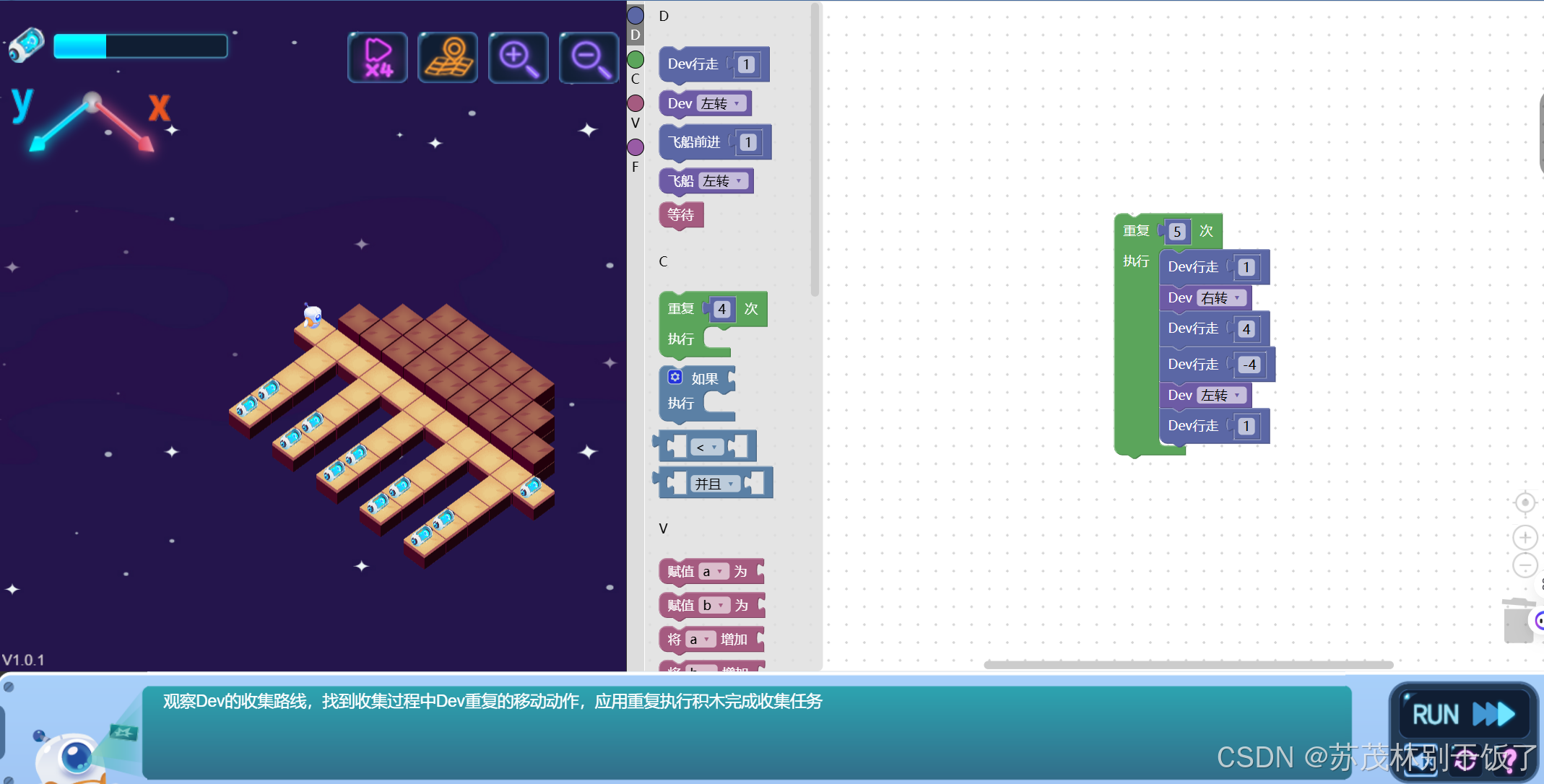Open variable a dropdown in 赋值 block
The image size is (1544, 784).
[713, 572]
